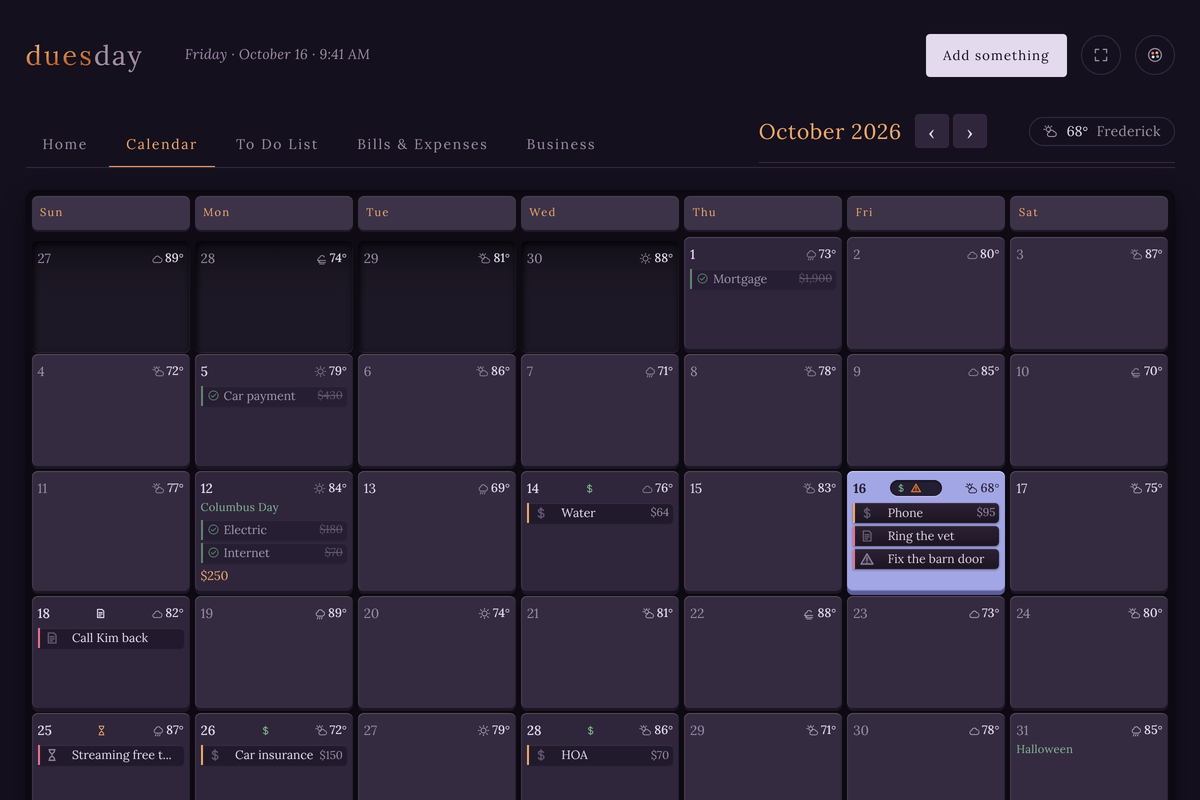Screen dimensions: 1200x800
Task: Open the To Do List tab
Action: [277, 144]
